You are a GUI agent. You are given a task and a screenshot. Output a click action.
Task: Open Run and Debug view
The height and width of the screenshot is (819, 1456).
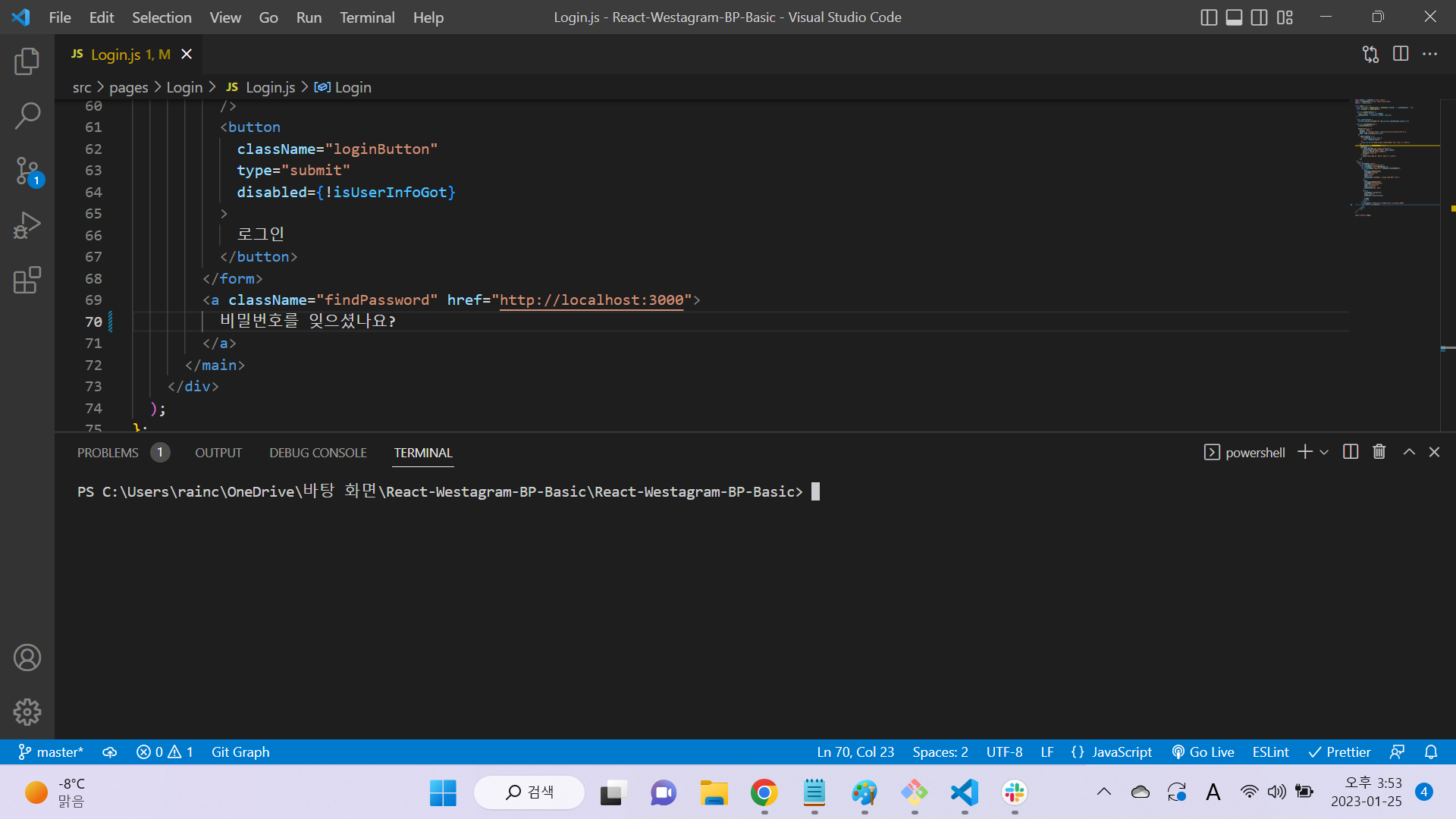pyautogui.click(x=27, y=225)
